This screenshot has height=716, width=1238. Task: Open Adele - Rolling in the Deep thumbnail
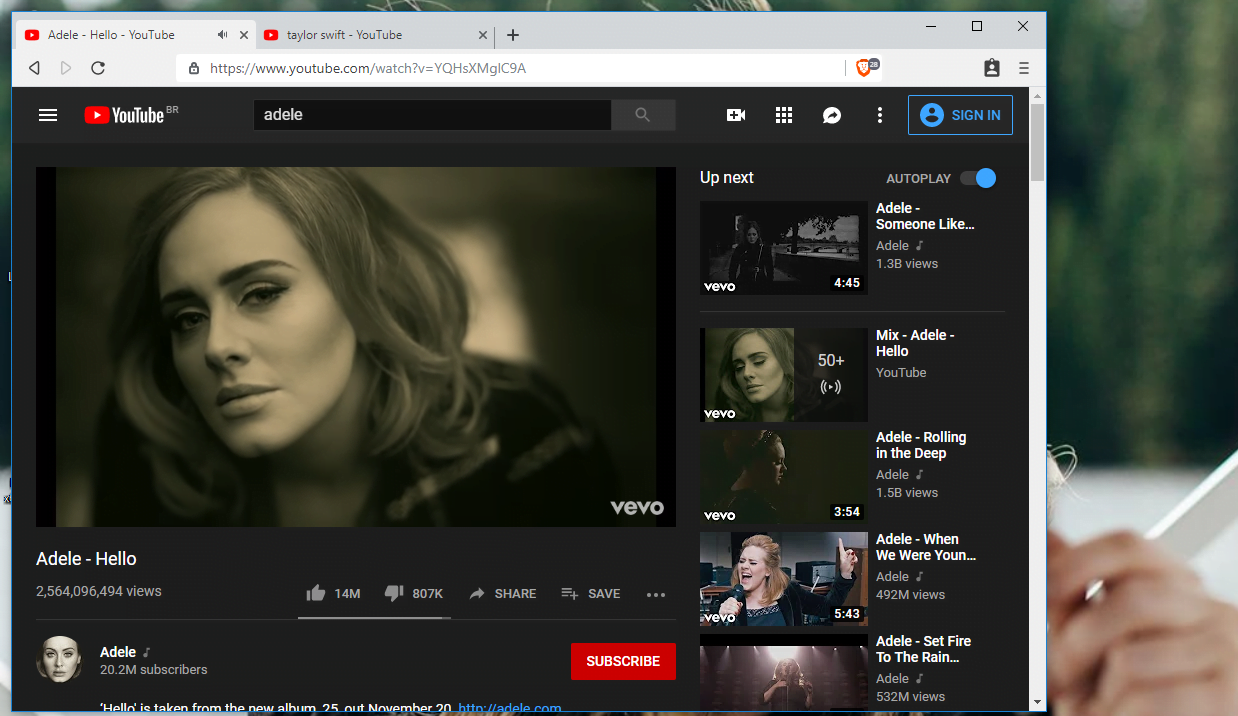click(x=783, y=474)
